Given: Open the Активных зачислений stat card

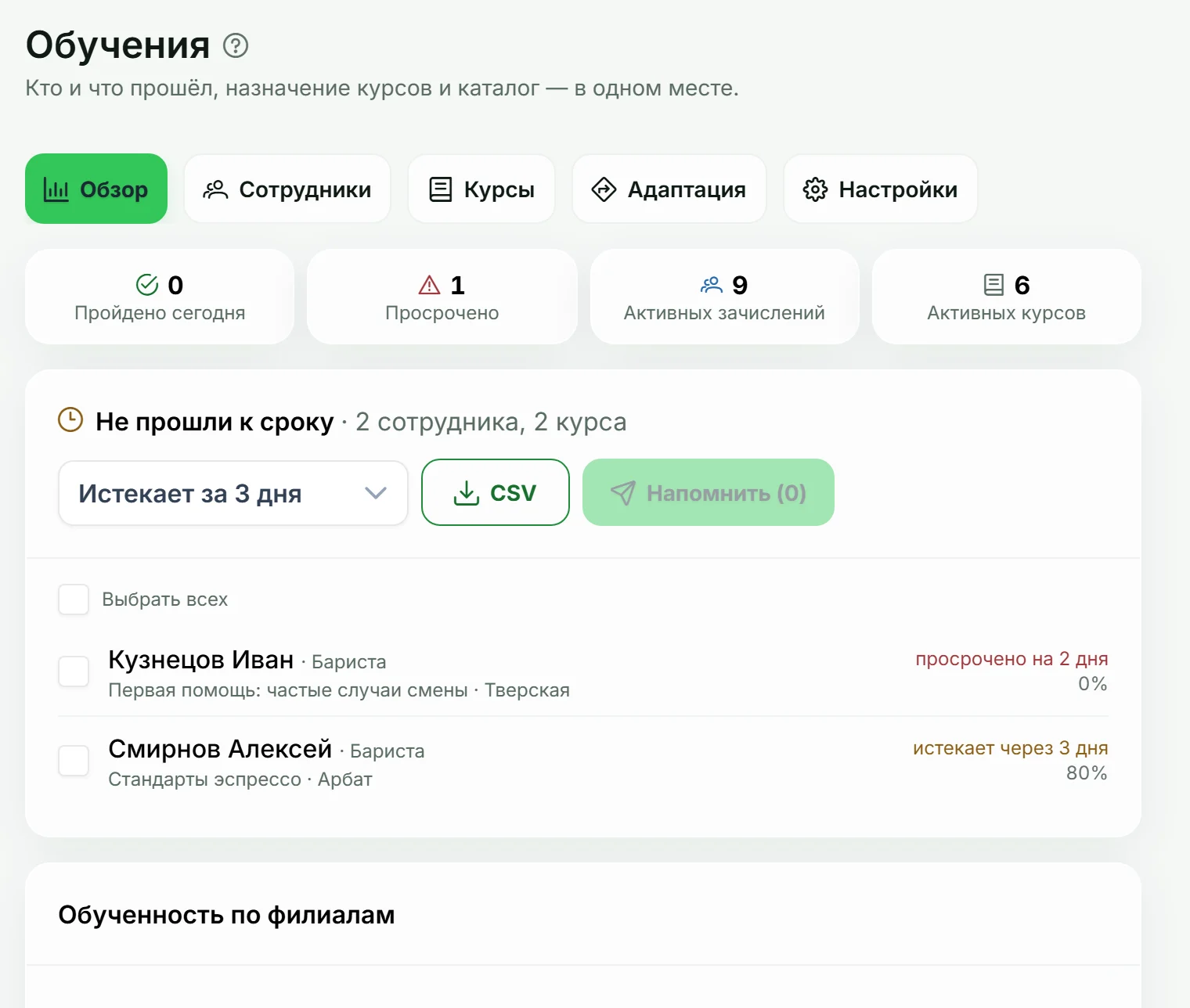Looking at the screenshot, I should [724, 297].
